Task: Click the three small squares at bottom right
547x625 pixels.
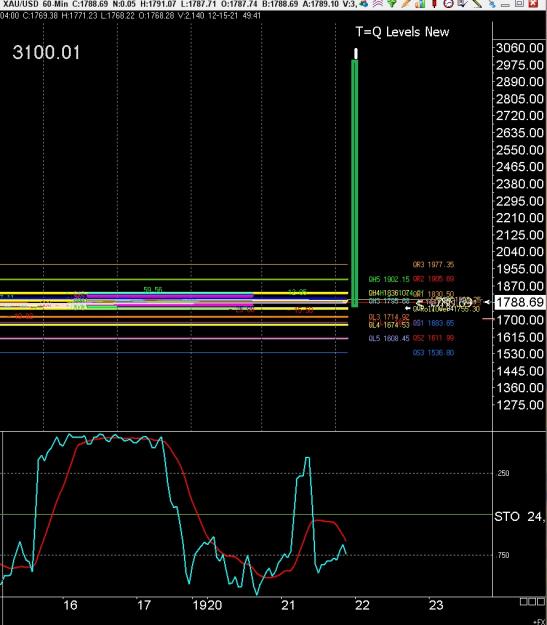Action: (533, 601)
